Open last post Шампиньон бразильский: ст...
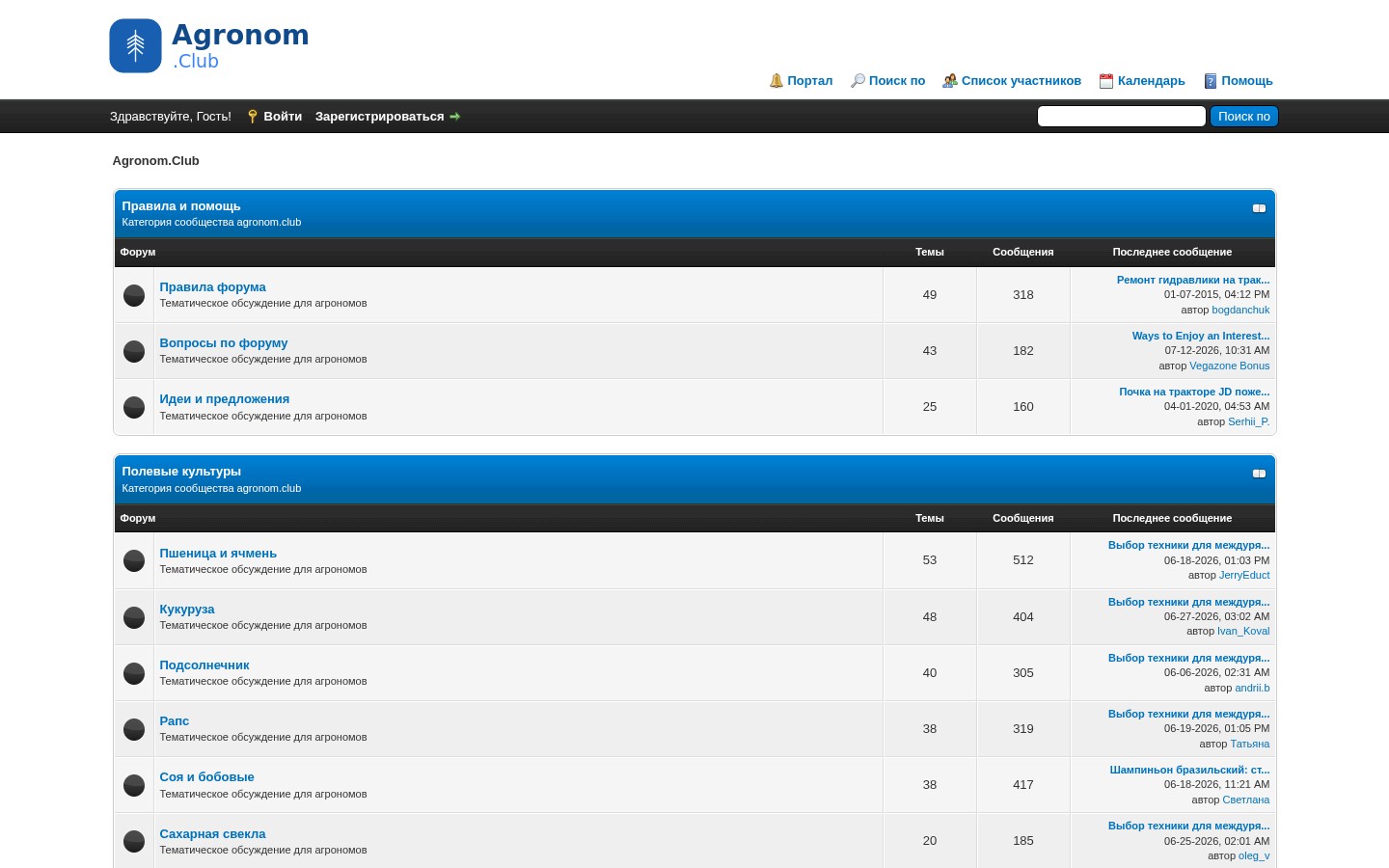Screen dimensions: 1389x868 coord(1189,771)
